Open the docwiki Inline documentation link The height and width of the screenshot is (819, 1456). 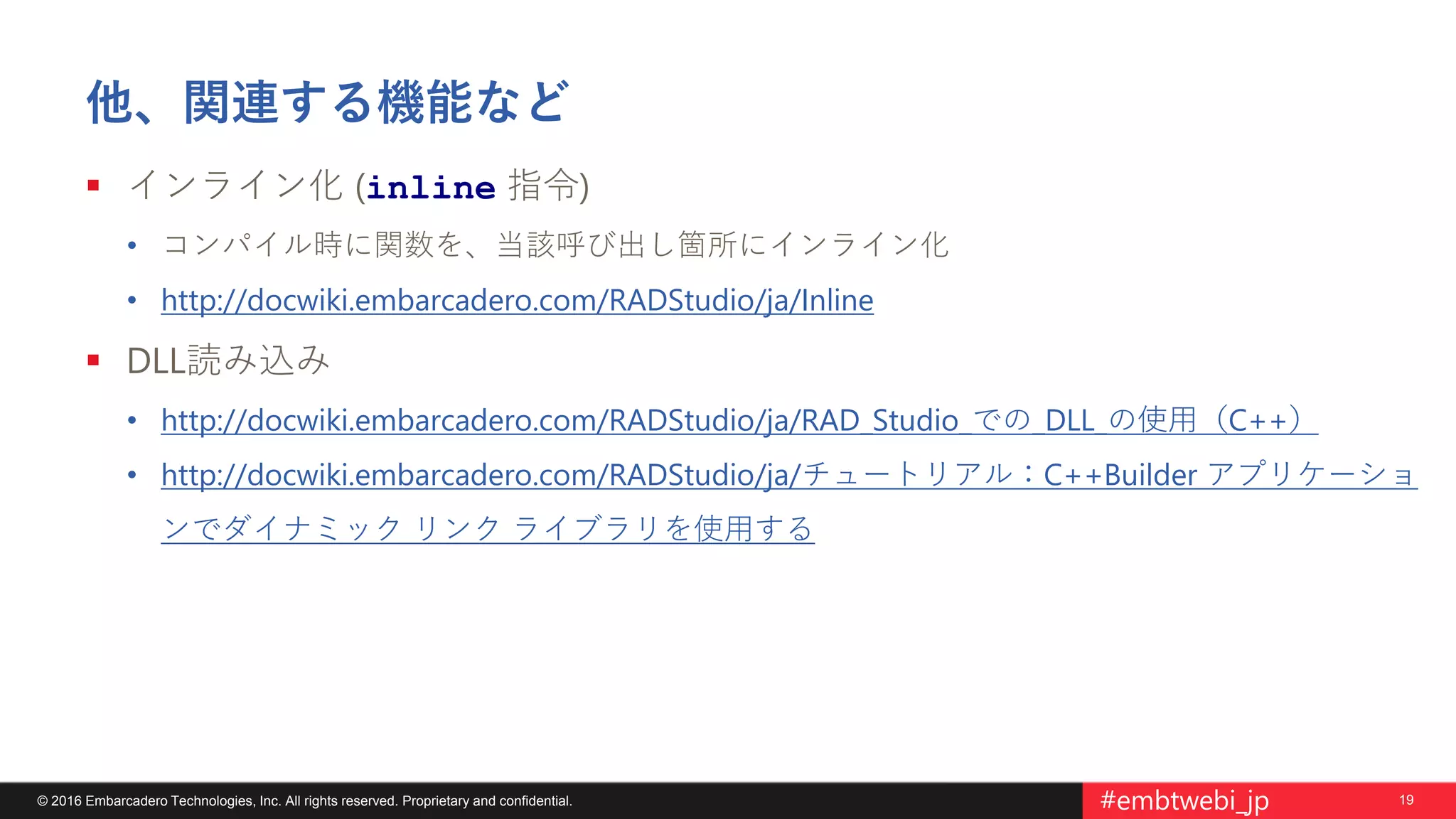[517, 301]
